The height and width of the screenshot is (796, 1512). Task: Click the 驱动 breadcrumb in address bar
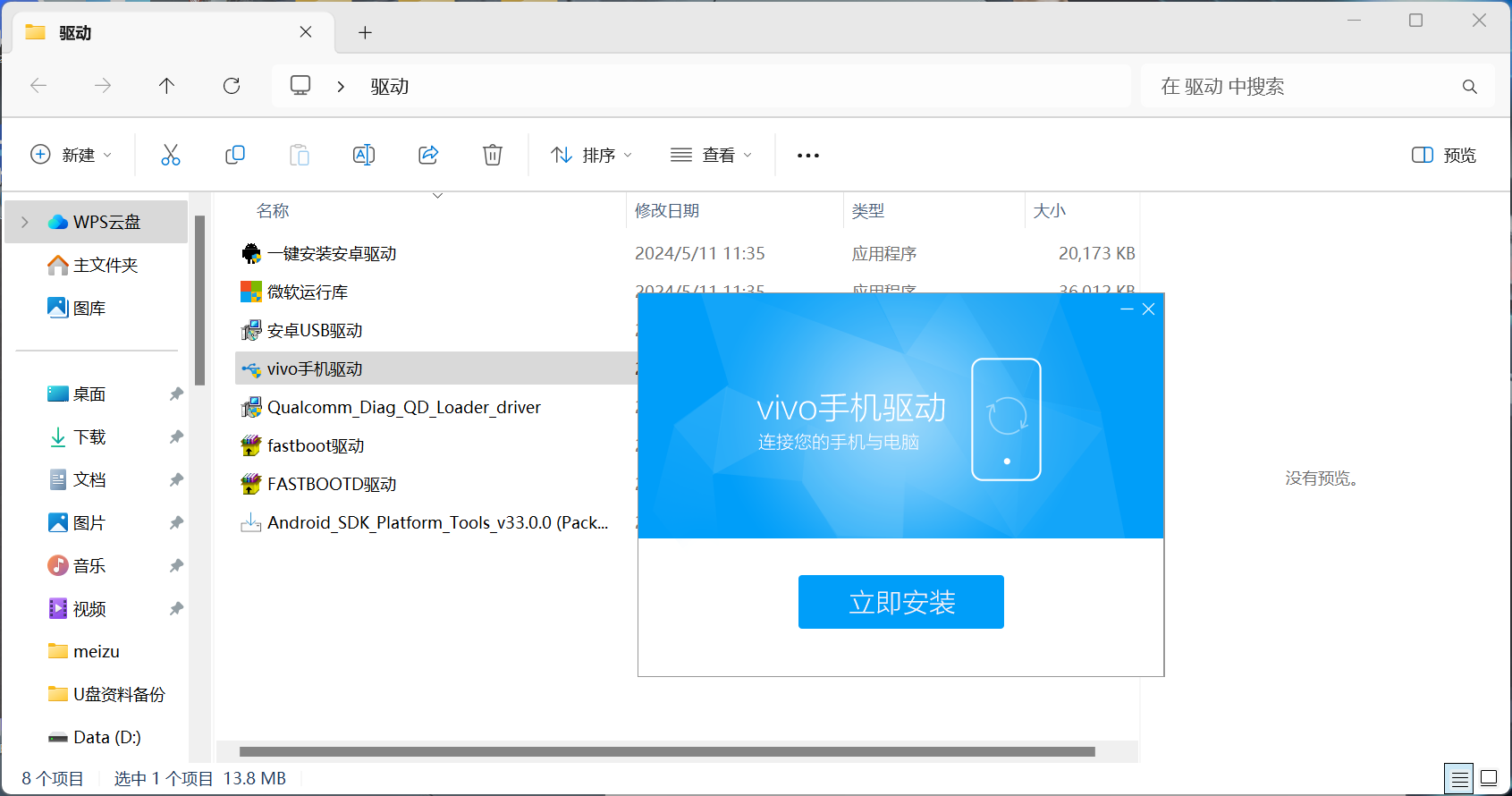(390, 87)
